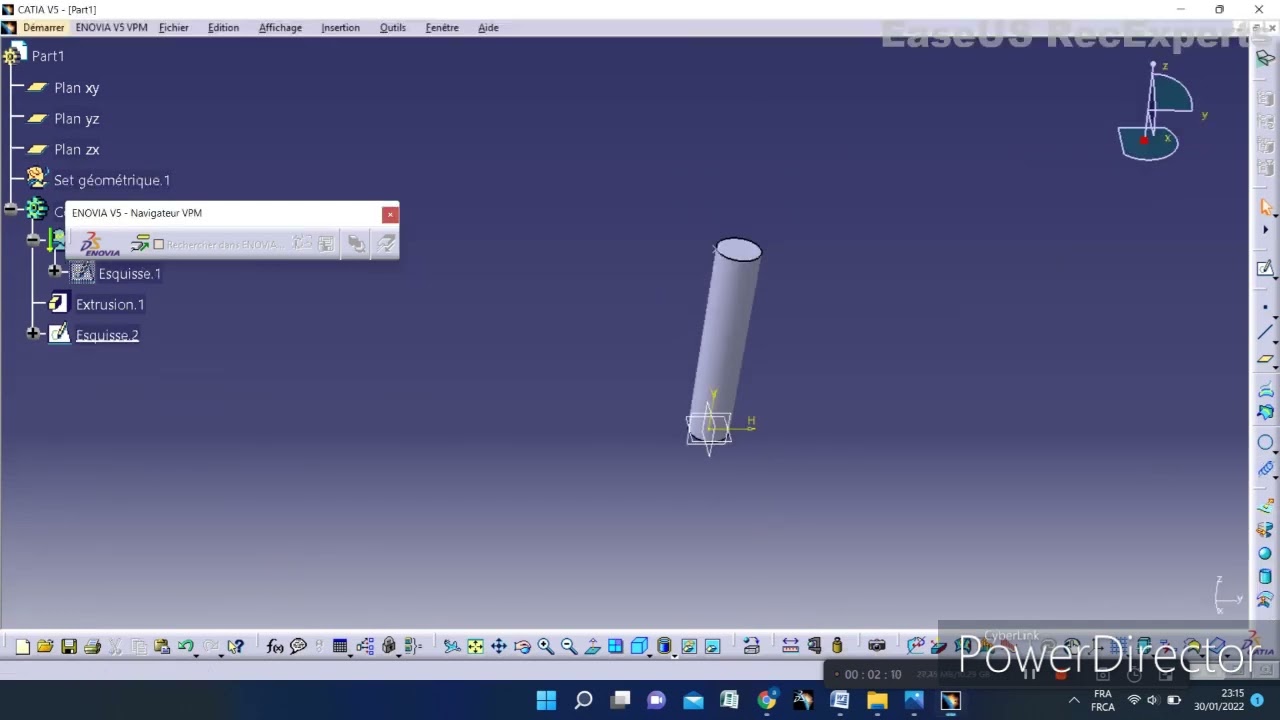1280x720 pixels.
Task: Capture image with camera icon
Action: (x=877, y=647)
